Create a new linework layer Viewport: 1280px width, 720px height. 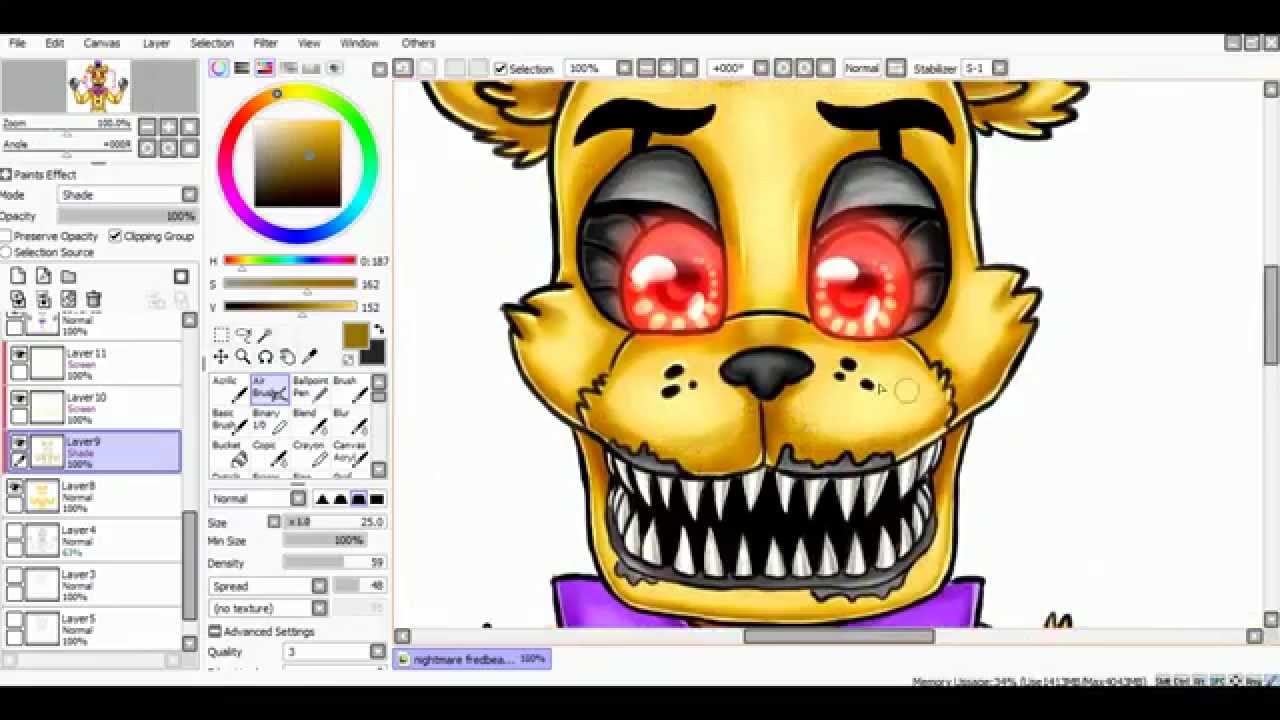(43, 276)
